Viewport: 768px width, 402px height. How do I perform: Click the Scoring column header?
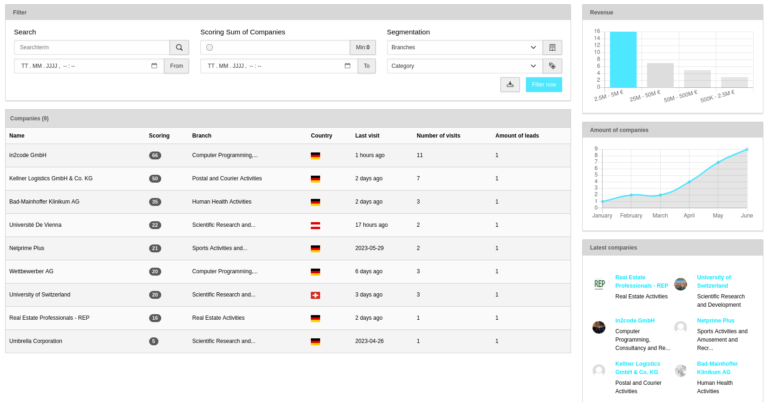(x=159, y=136)
